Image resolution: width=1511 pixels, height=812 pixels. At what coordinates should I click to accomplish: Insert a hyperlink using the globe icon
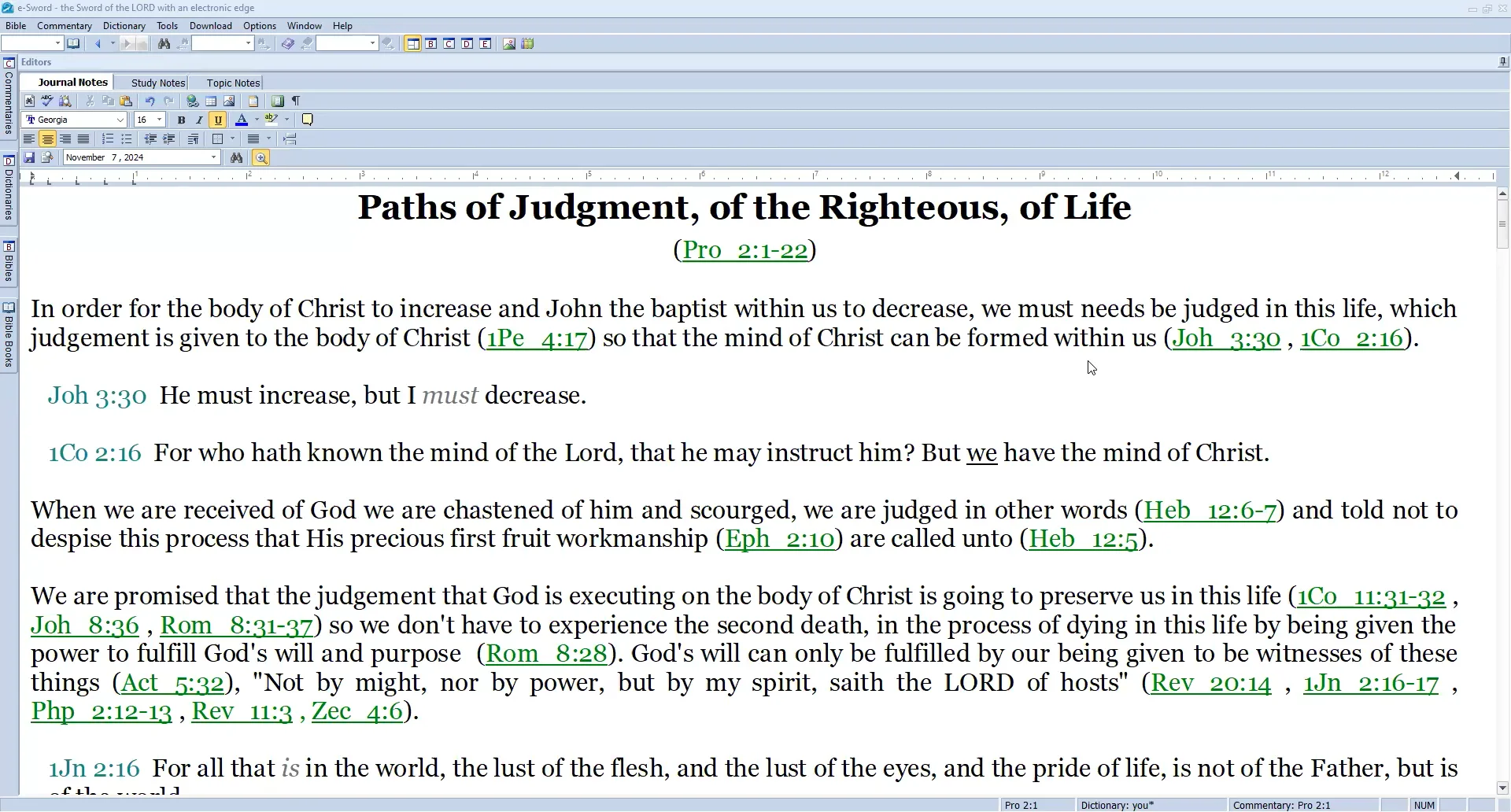click(191, 101)
